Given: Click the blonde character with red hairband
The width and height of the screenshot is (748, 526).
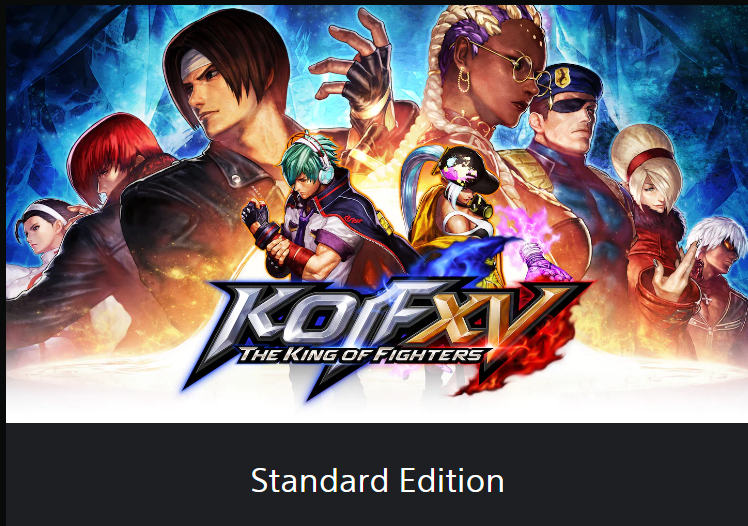Looking at the screenshot, I should pyautogui.click(x=651, y=172).
